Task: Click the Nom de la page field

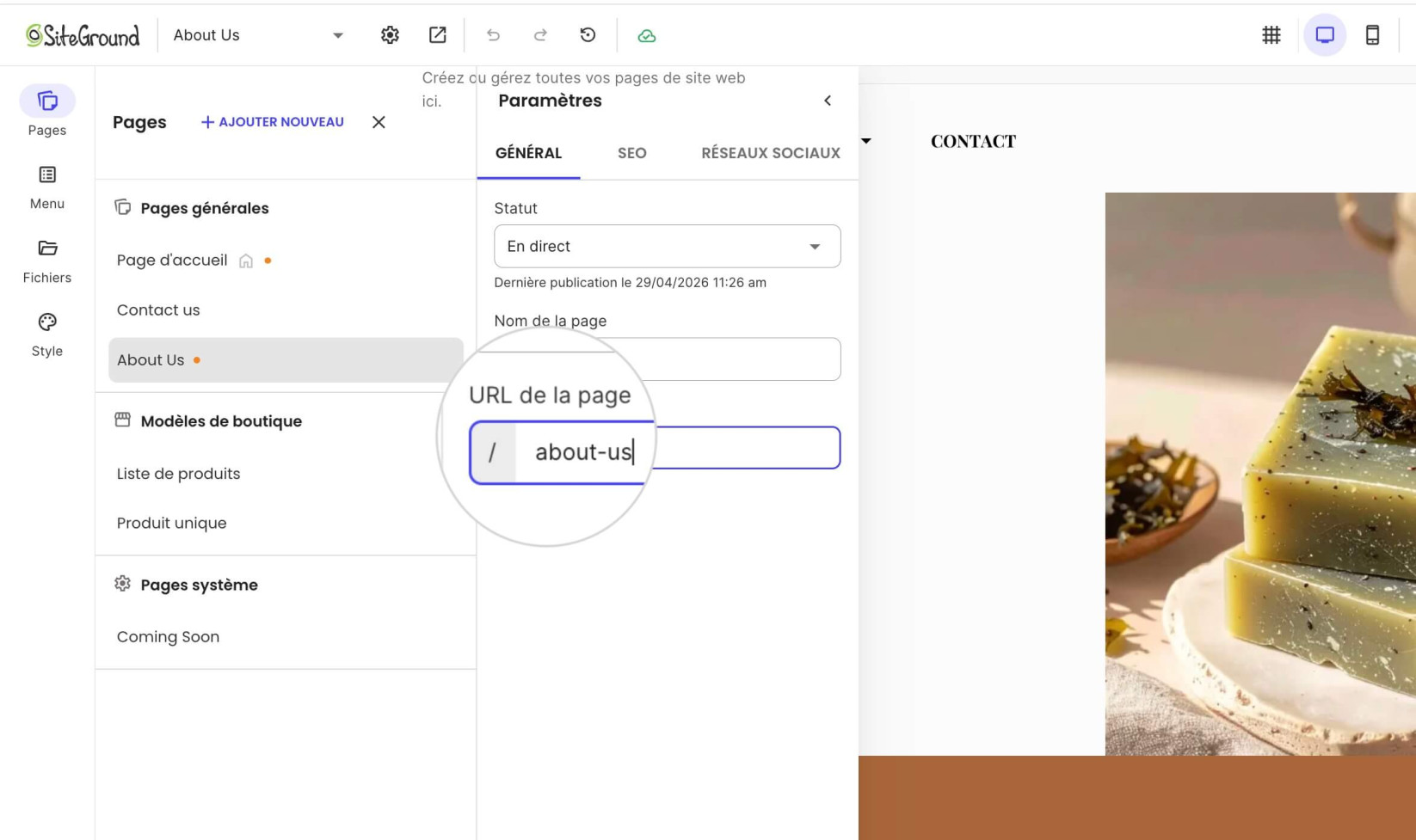Action: pyautogui.click(x=668, y=359)
